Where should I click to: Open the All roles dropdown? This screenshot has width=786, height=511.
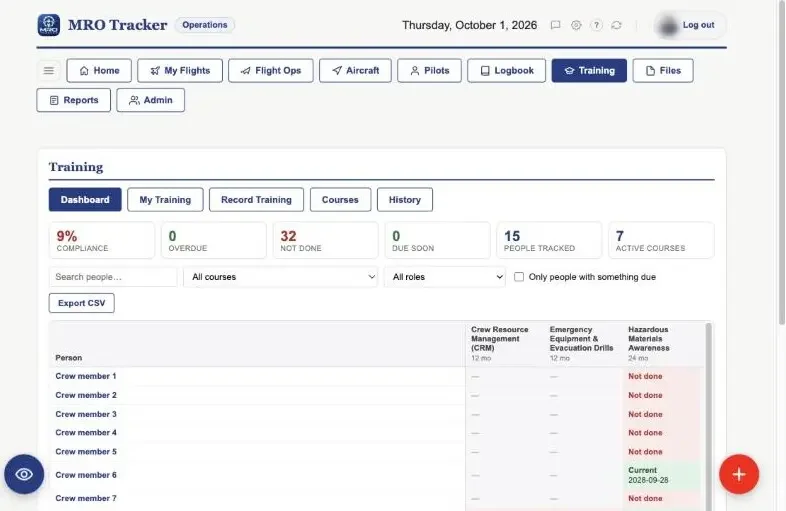(445, 277)
